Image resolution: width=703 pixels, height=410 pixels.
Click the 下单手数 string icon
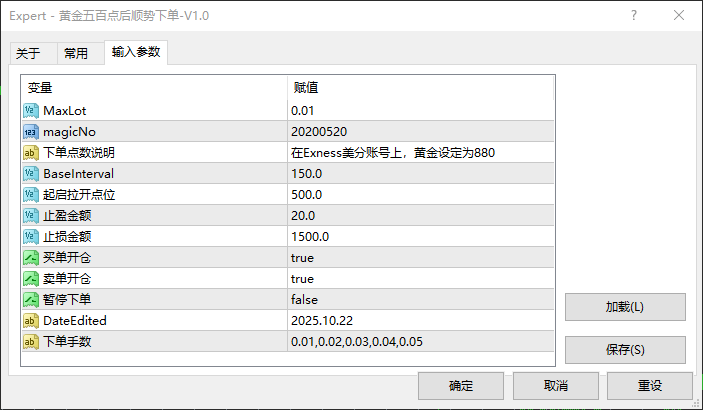pos(30,341)
